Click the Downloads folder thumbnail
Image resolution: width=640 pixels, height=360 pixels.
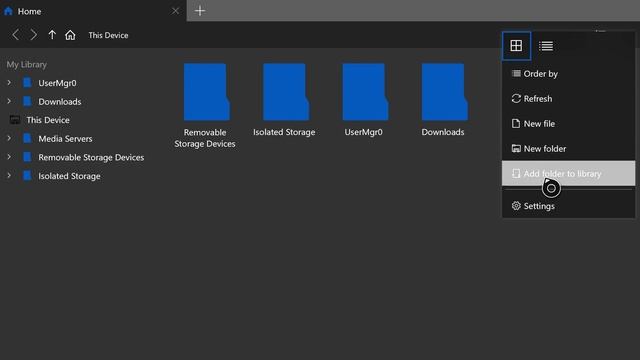click(444, 92)
